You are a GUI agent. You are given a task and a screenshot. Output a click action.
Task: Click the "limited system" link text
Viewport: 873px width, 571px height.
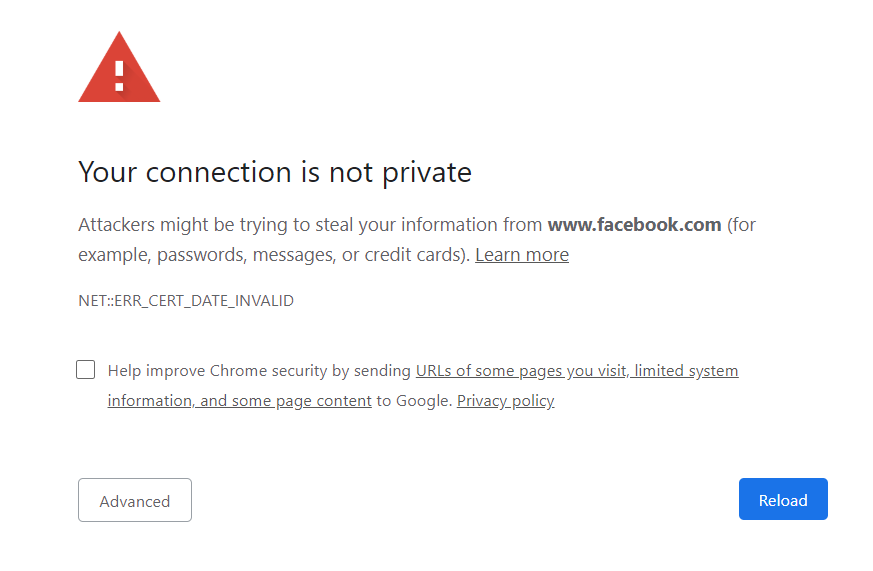pyautogui.click(x=687, y=371)
